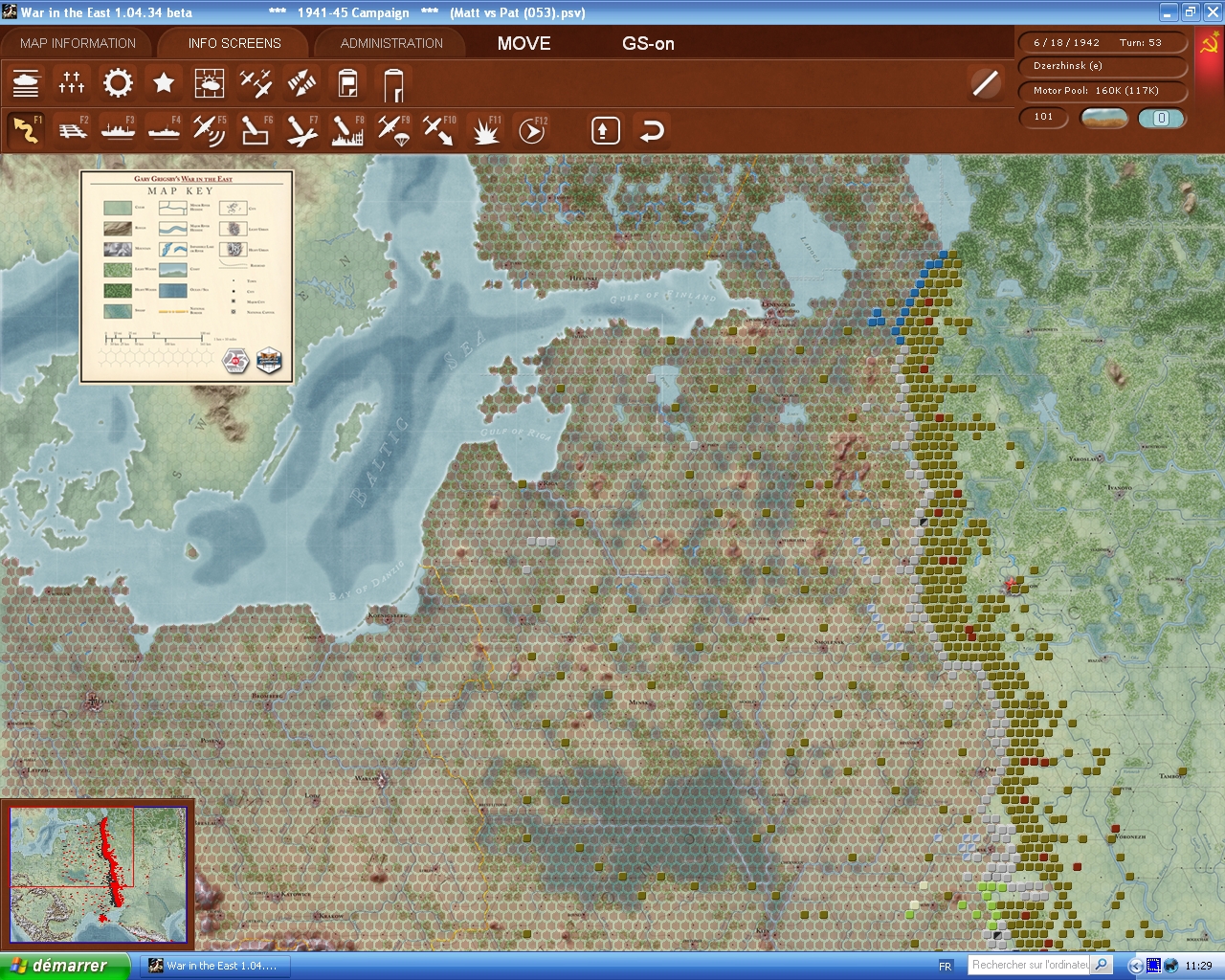Click the GS-on ground support toggle
The image size is (1225, 980).
coord(648,43)
